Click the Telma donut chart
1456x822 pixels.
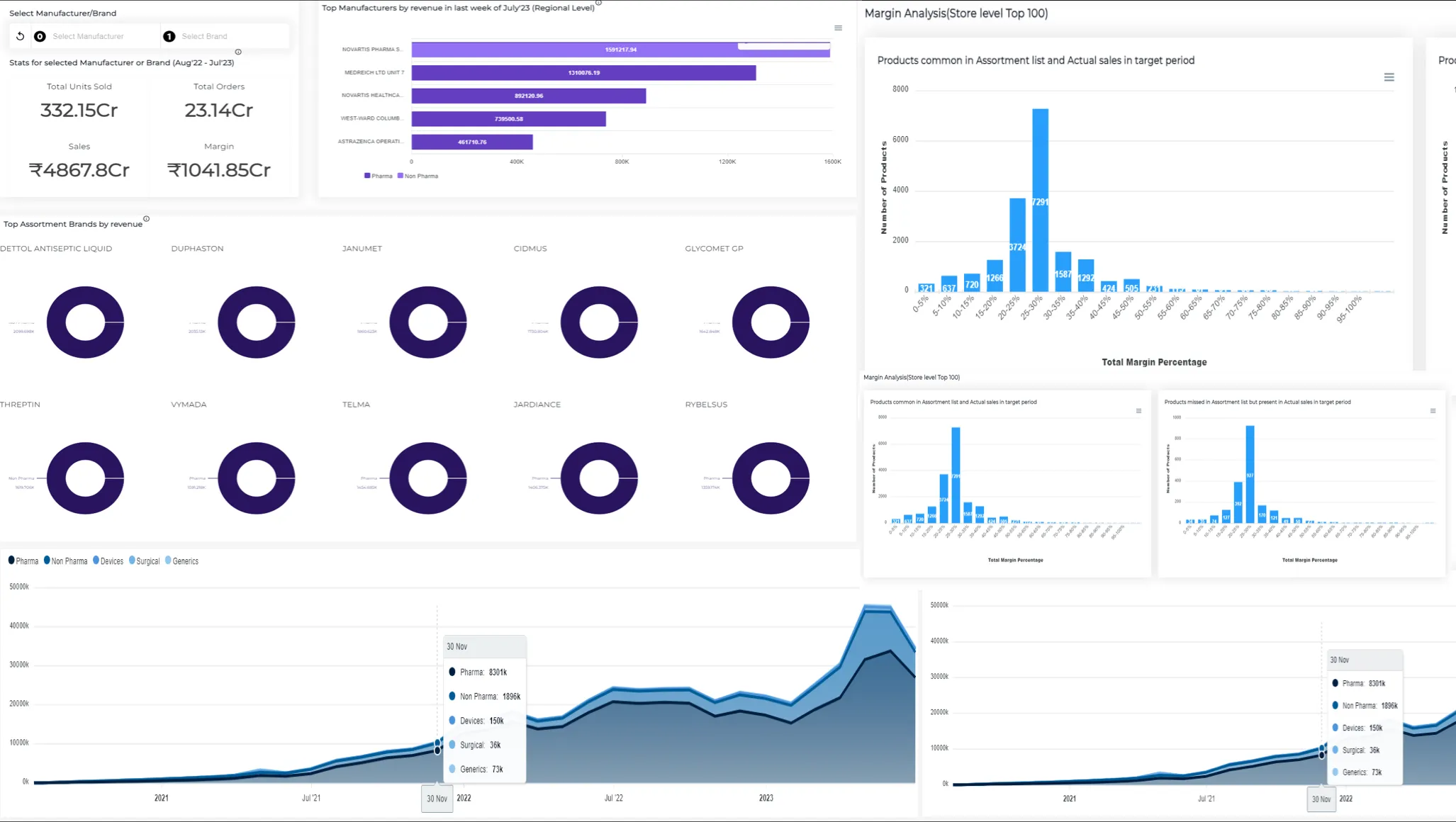pos(428,478)
